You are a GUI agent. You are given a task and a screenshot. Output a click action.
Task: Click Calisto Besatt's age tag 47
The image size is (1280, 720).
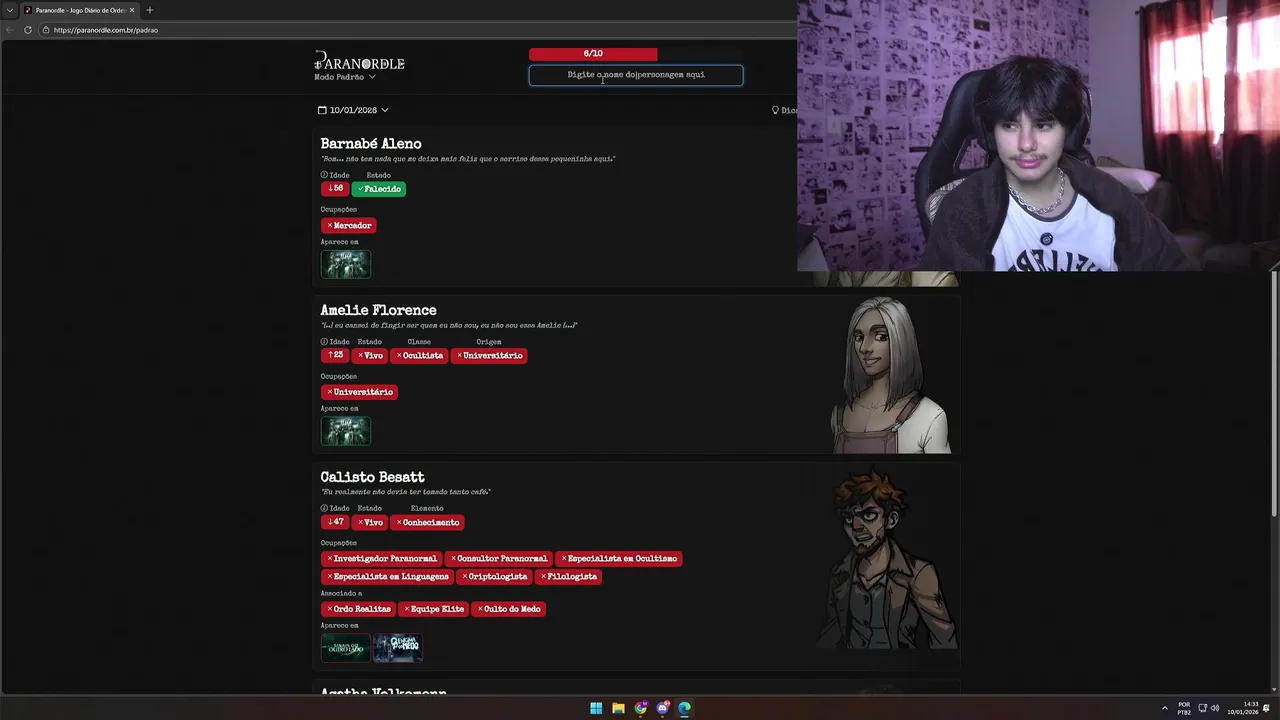(x=335, y=522)
